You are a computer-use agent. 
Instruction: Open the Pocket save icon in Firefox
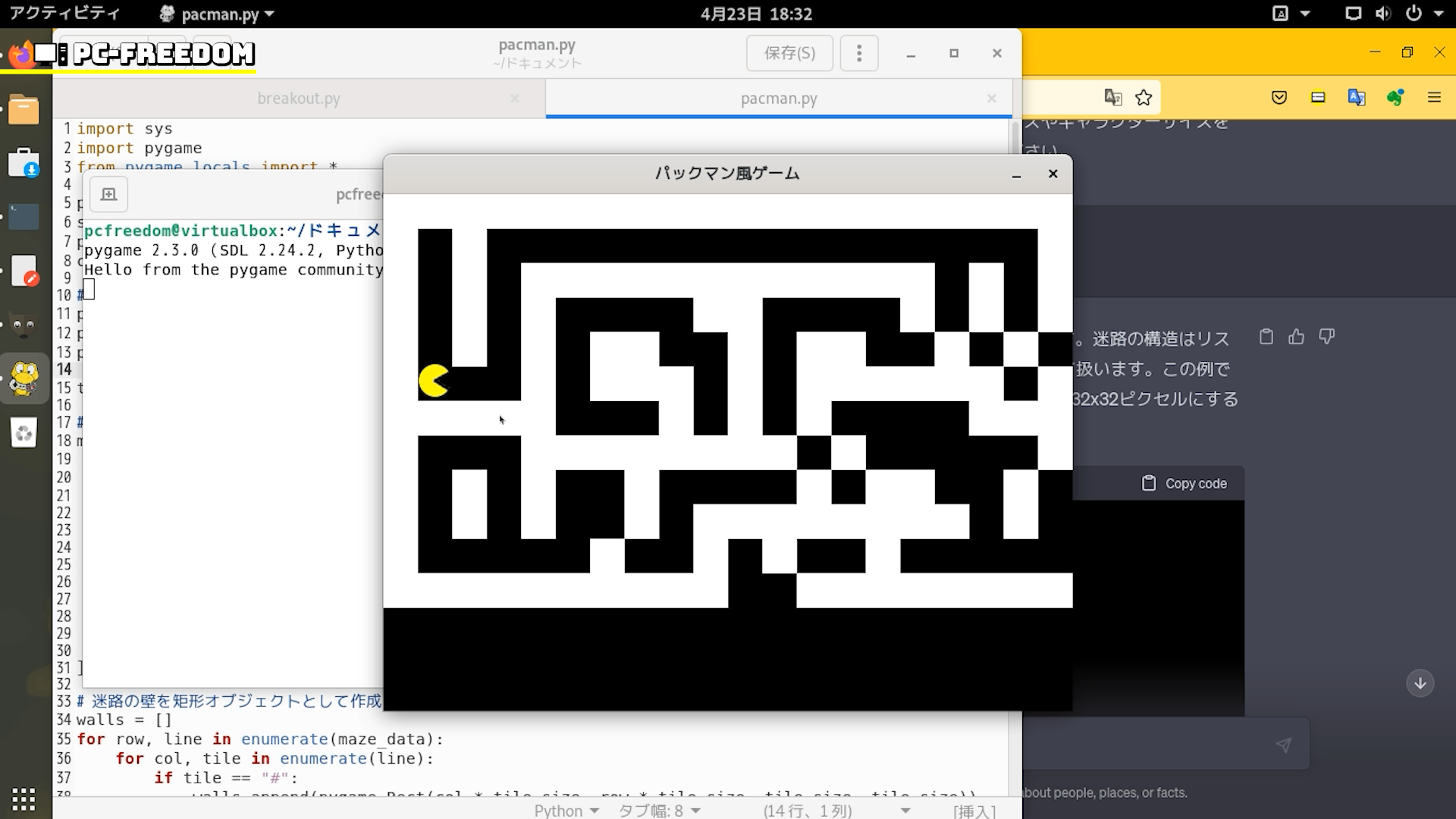click(1279, 98)
